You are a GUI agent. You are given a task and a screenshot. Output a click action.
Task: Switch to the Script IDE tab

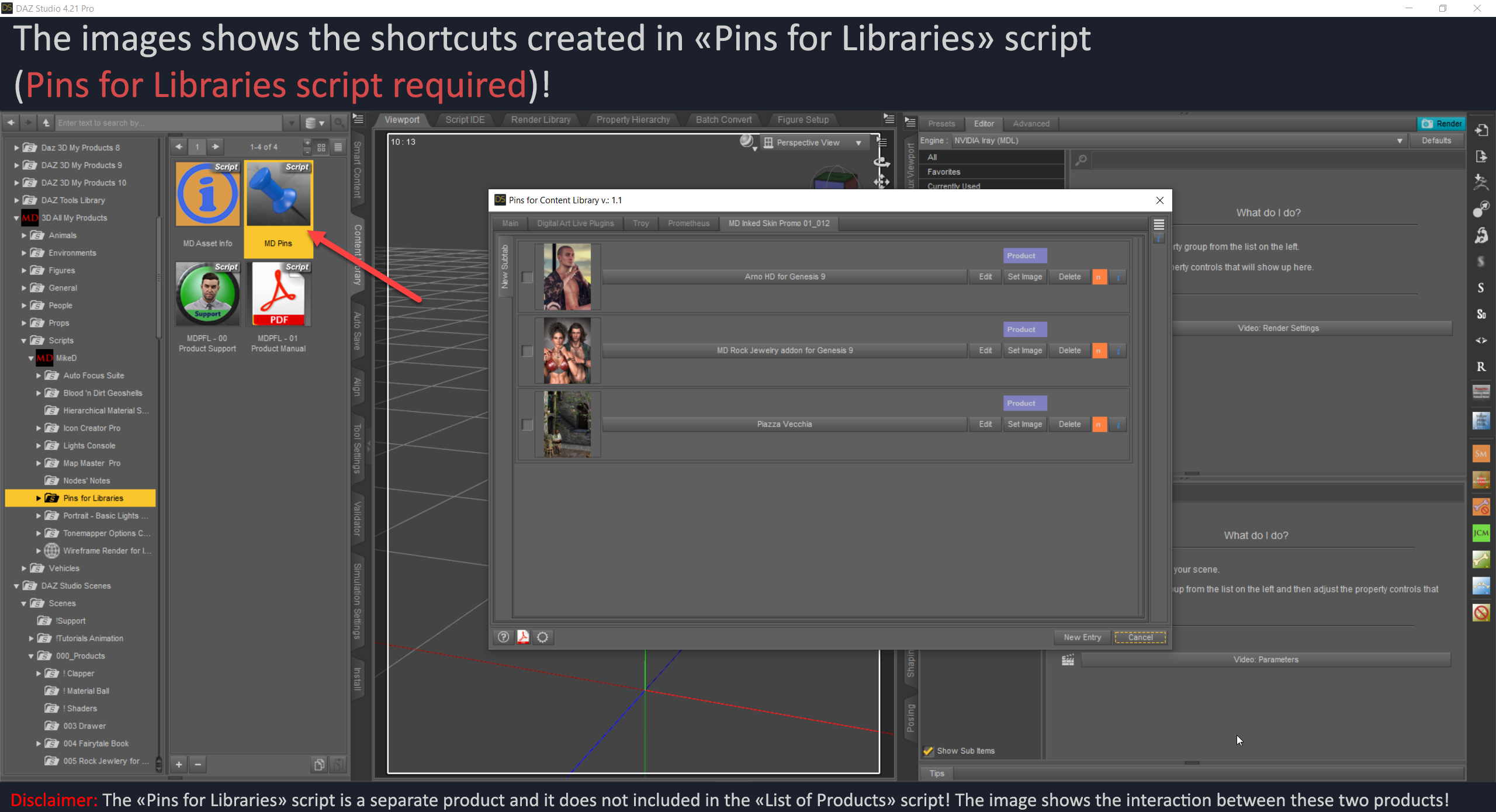tap(465, 120)
